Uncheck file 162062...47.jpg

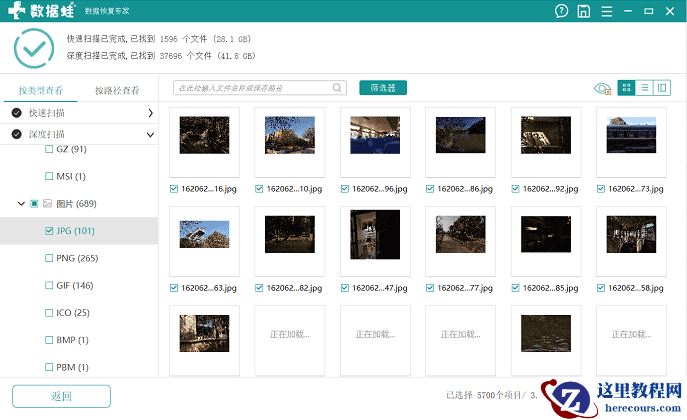(345, 288)
